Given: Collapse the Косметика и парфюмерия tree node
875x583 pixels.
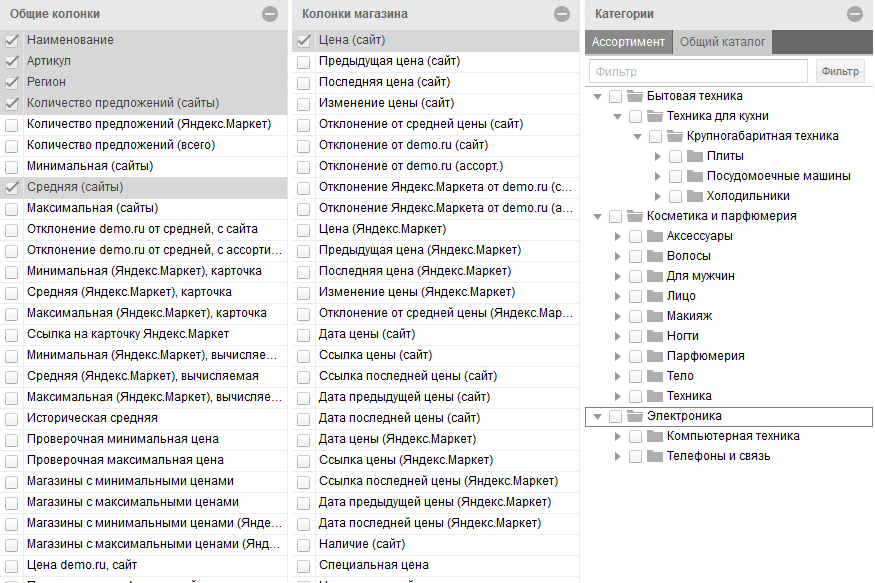Looking at the screenshot, I should pos(598,216).
